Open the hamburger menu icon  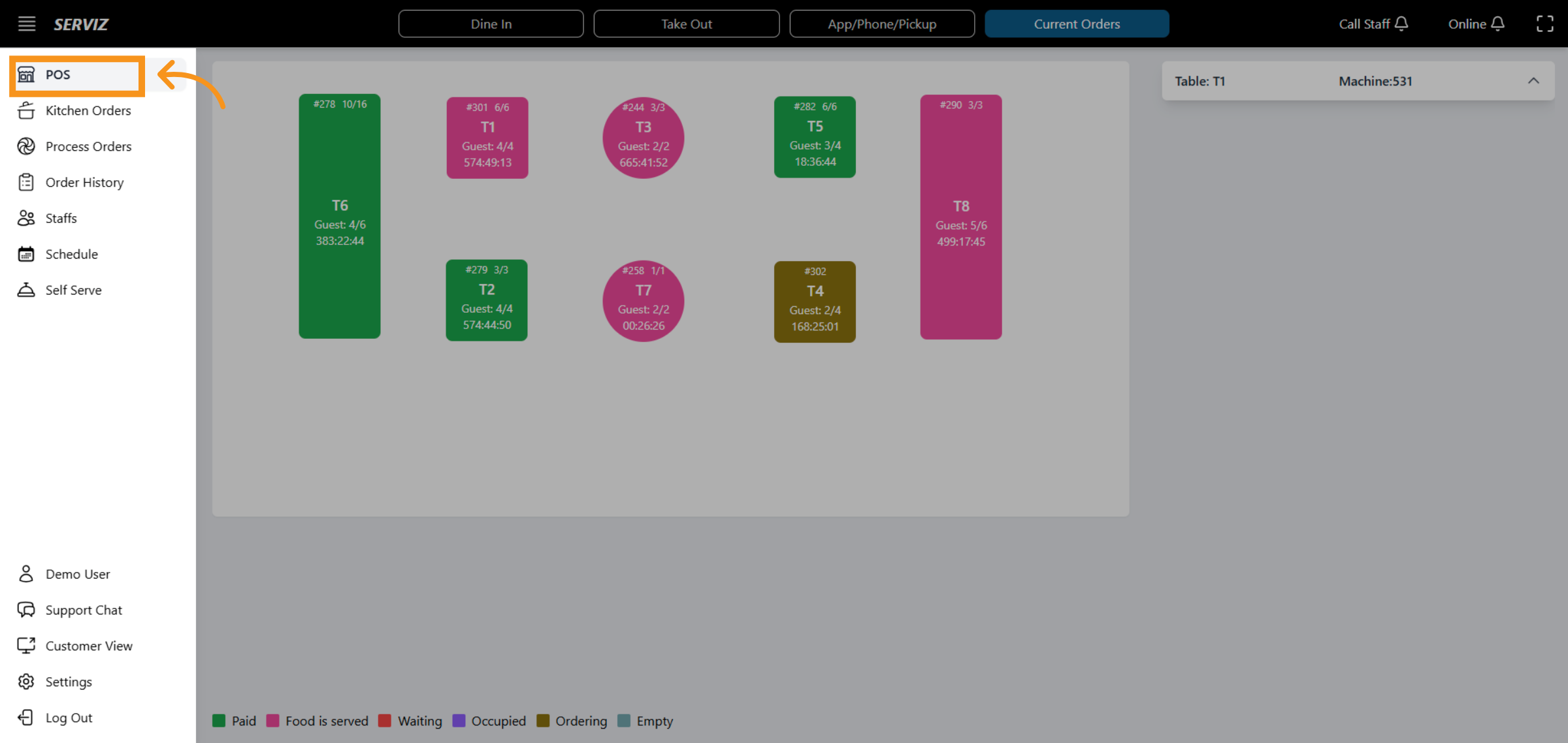(27, 24)
